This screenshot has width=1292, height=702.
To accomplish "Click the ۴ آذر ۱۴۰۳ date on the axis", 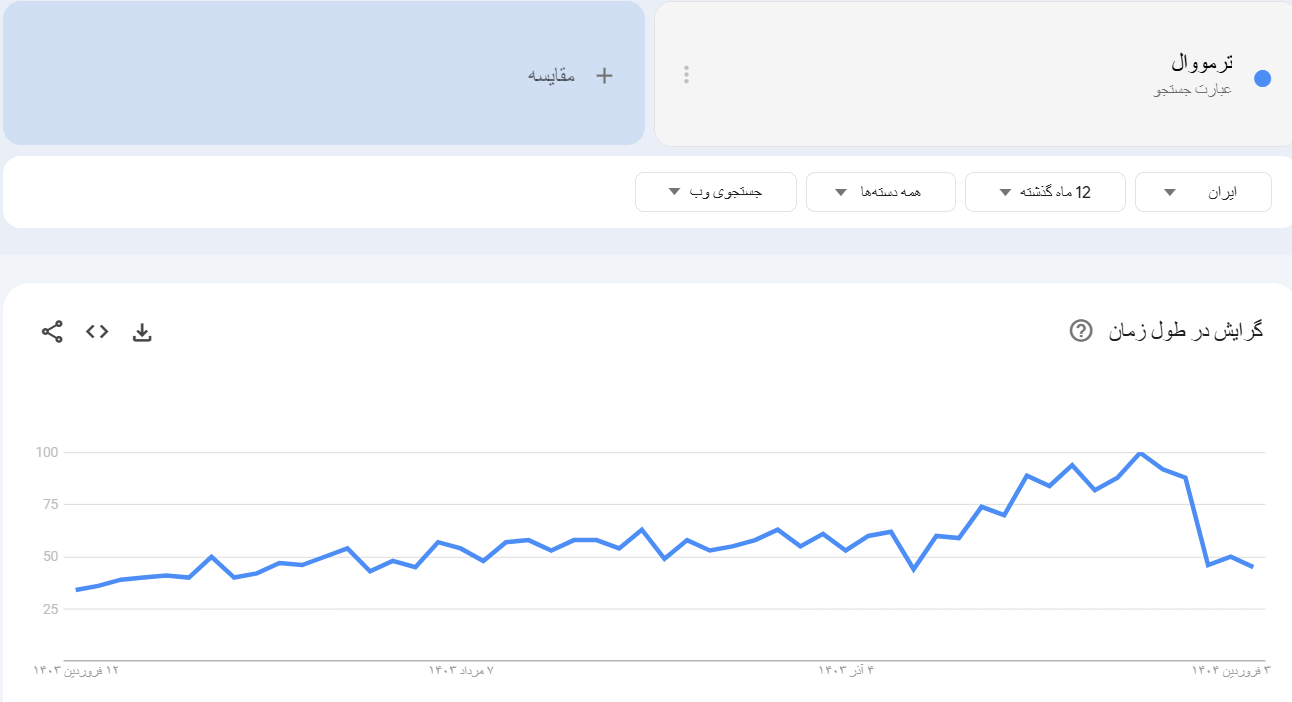I will point(848,672).
